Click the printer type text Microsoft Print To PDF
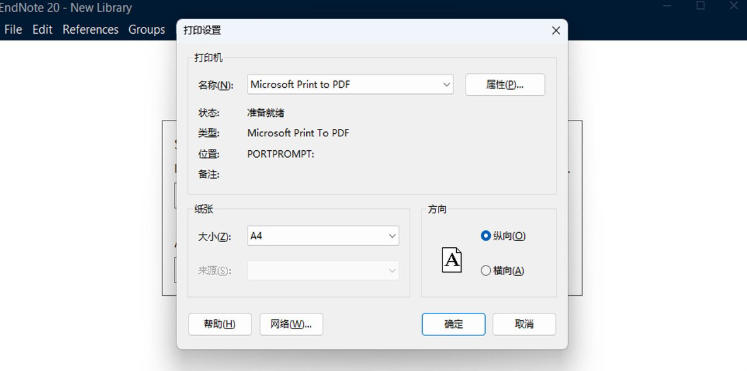The width and height of the screenshot is (747, 371). tap(298, 133)
